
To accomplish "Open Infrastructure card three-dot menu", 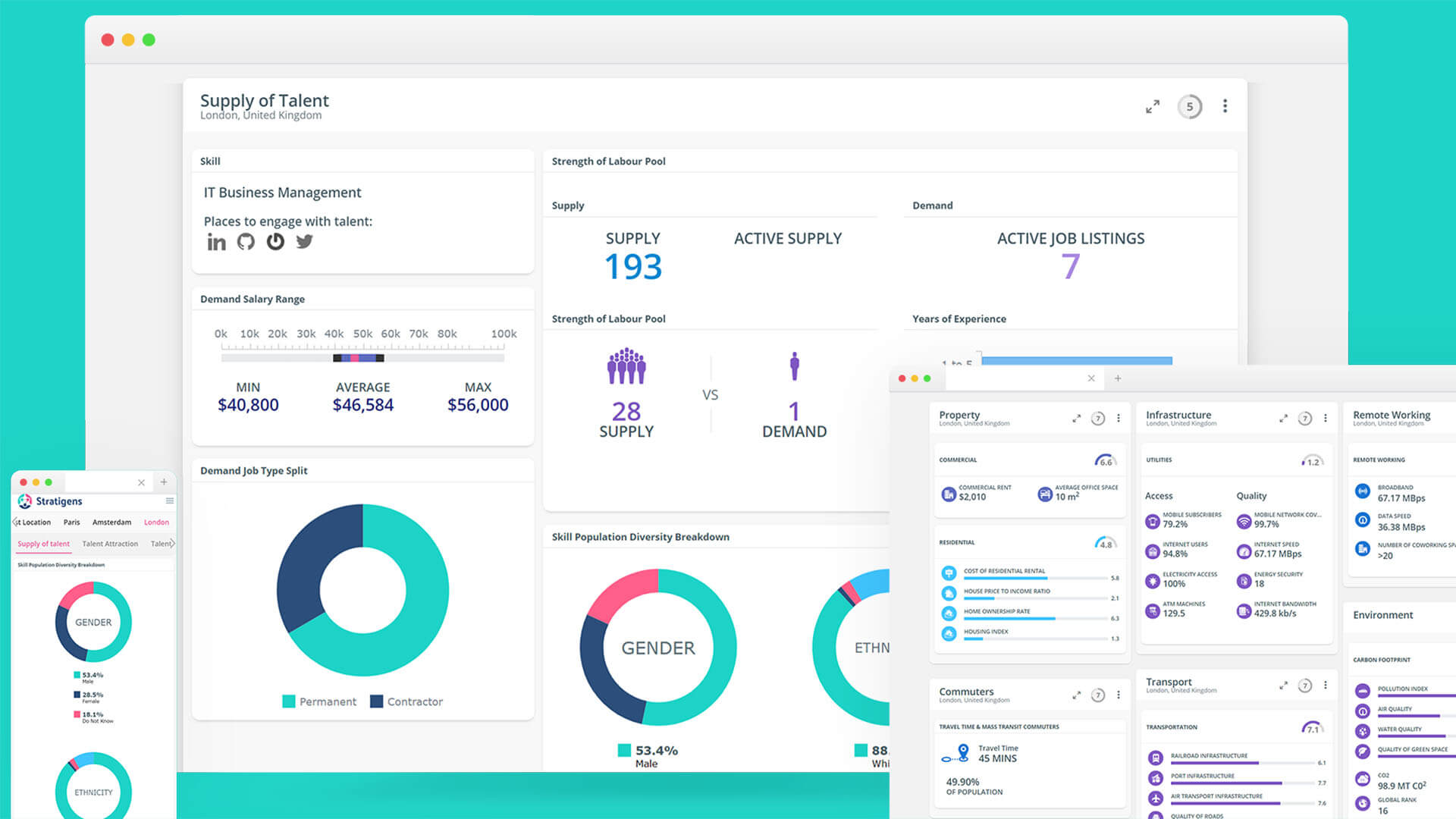I will [x=1326, y=419].
